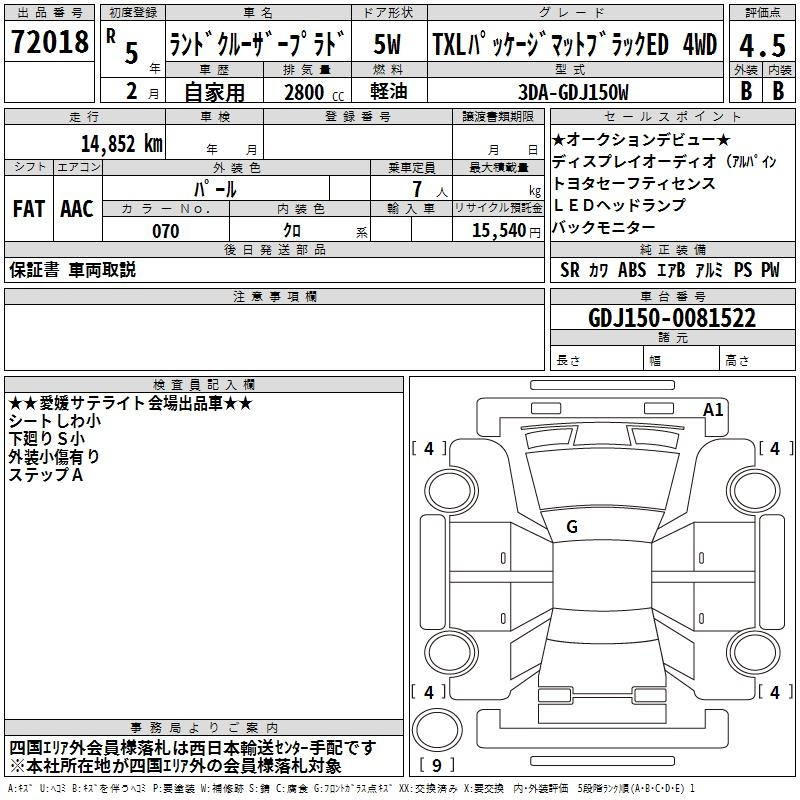Click the lot number 72018
Viewport: 800px width, 800px height.
click(x=49, y=42)
